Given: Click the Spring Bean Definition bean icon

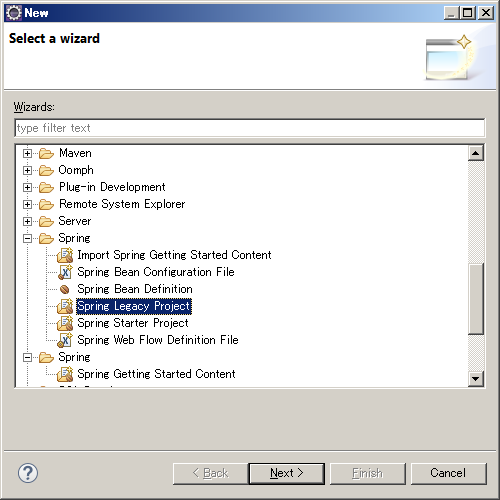Looking at the screenshot, I should click(65, 289).
